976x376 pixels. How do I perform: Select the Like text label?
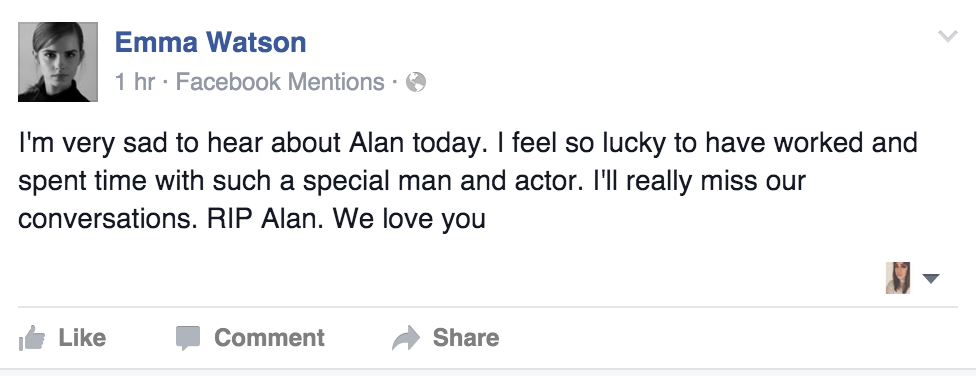pos(82,338)
